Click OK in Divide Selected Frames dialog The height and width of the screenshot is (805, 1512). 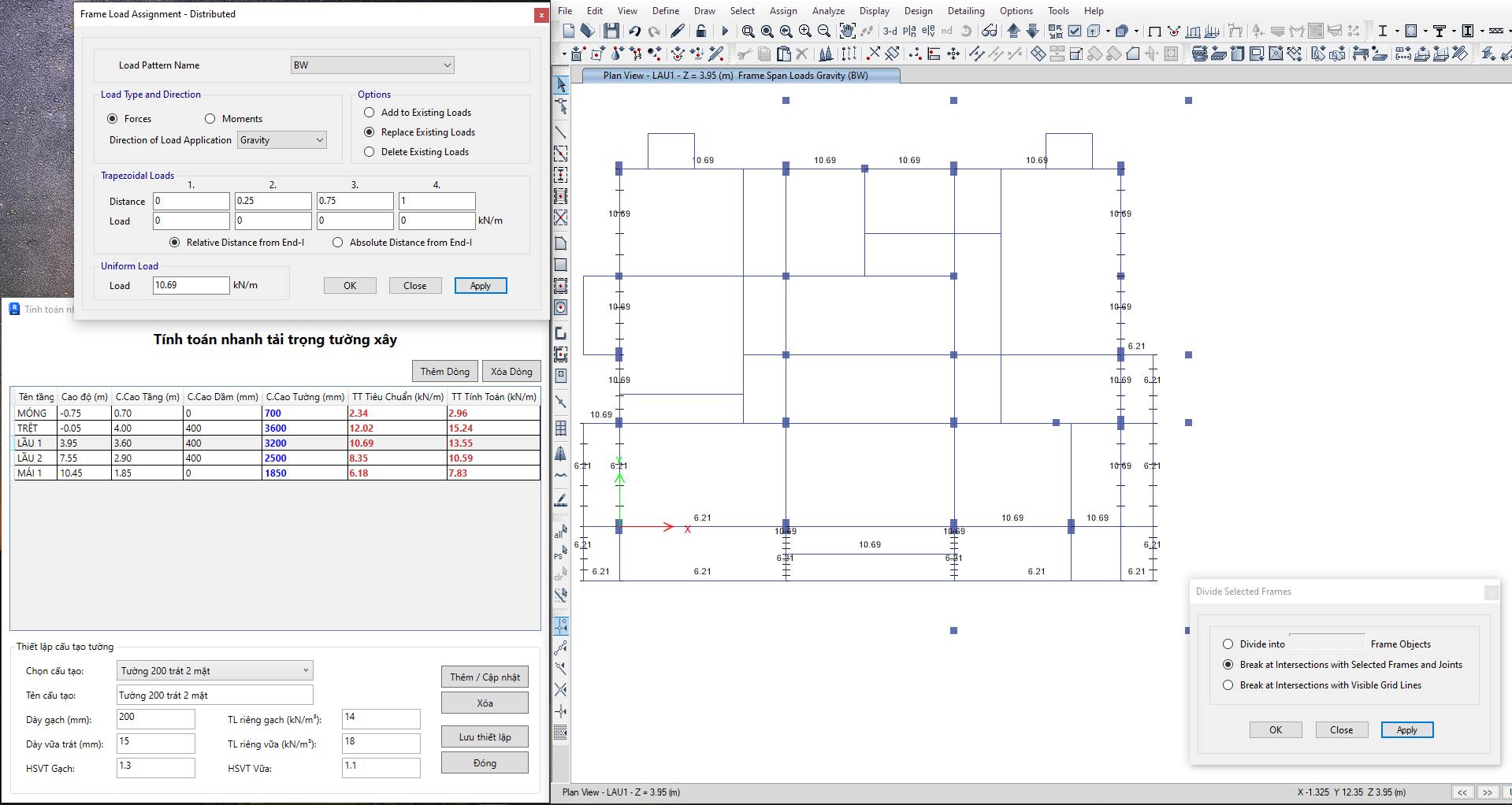point(1276,730)
